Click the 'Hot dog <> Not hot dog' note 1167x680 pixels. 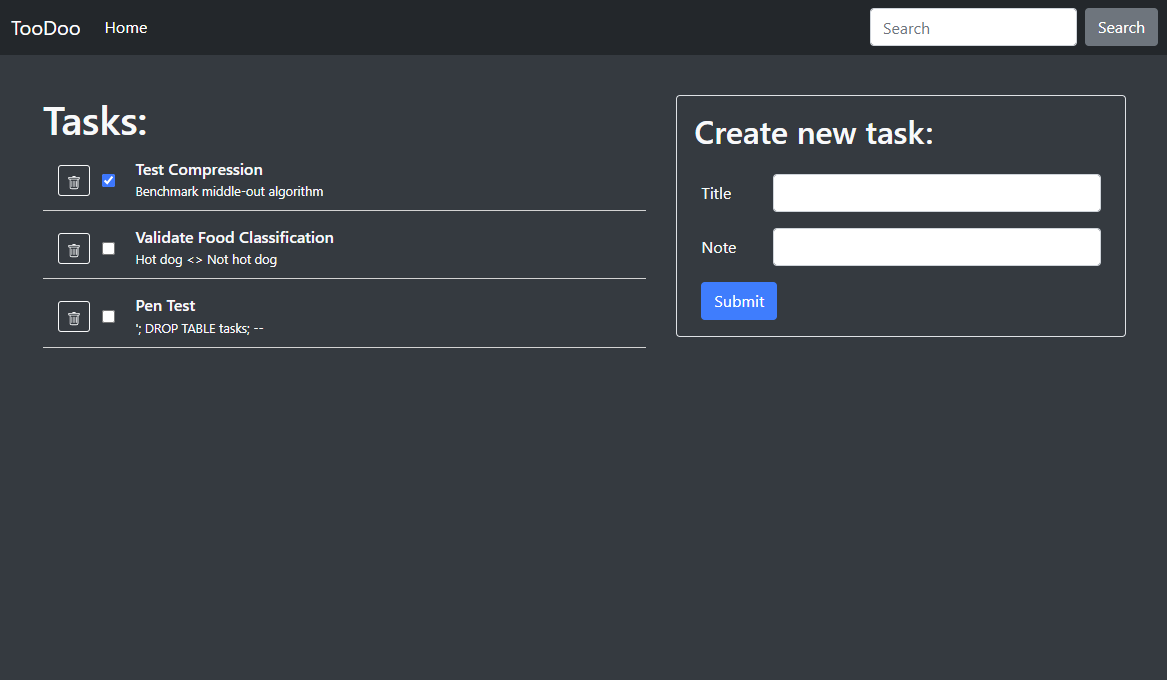(206, 260)
